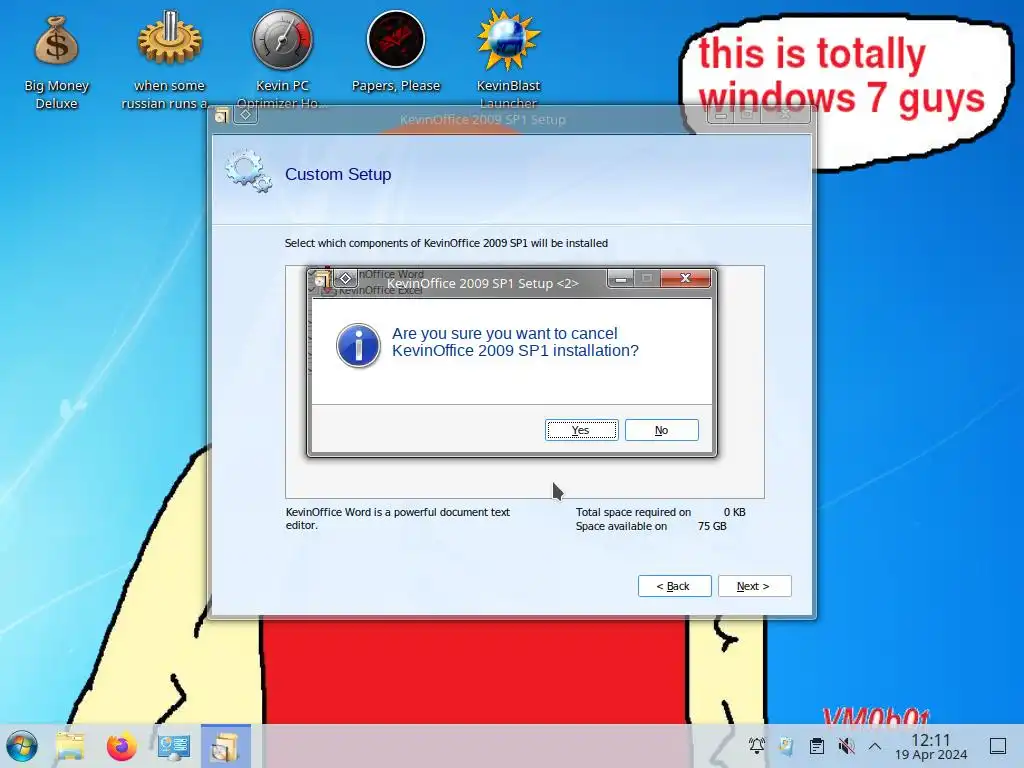The width and height of the screenshot is (1024, 768).
Task: Open the file manager from the taskbar
Action: (70, 746)
